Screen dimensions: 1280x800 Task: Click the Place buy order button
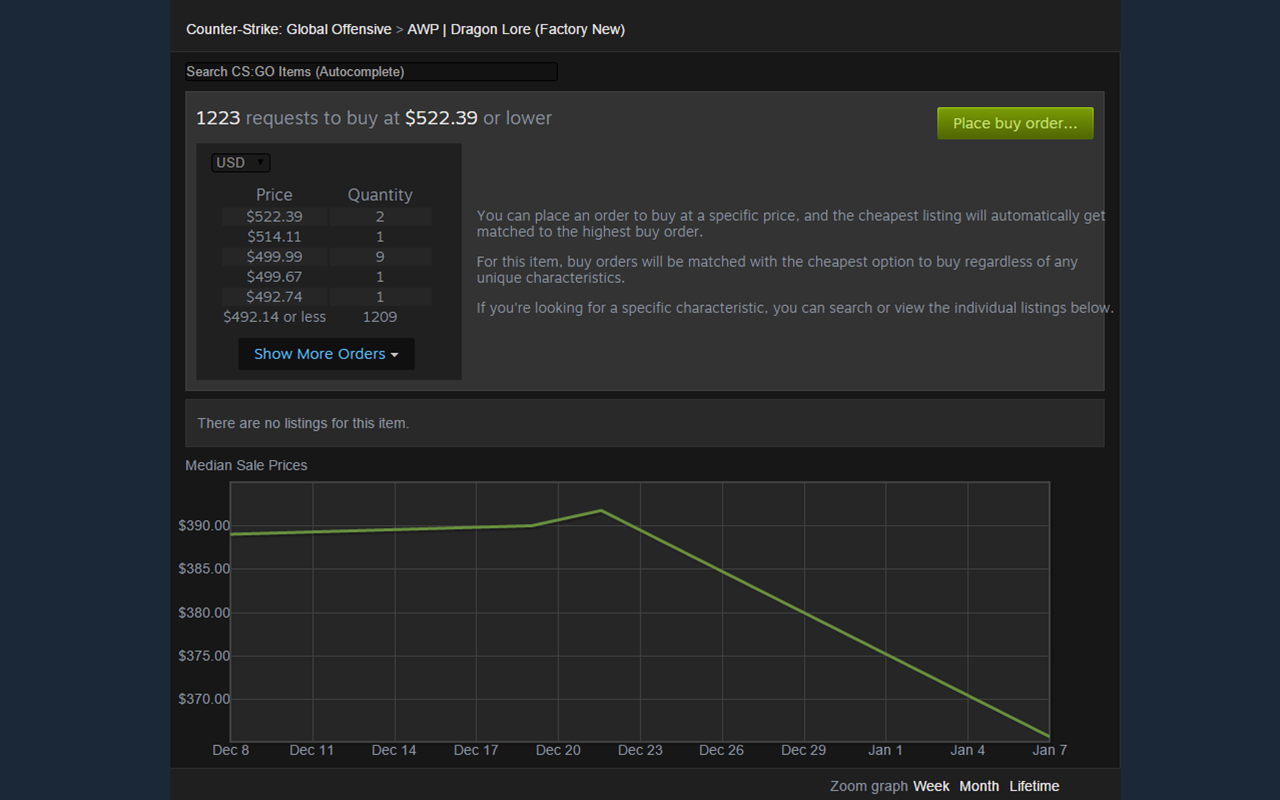(1015, 123)
